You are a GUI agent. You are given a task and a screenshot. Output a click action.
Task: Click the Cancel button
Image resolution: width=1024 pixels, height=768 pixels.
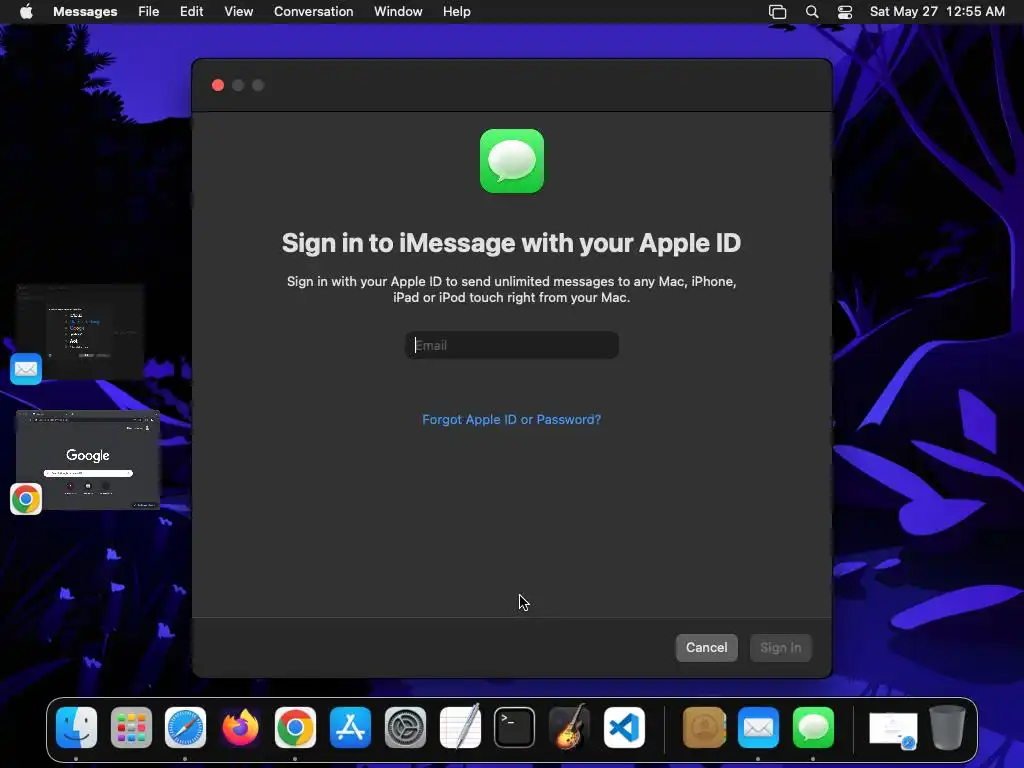point(707,648)
